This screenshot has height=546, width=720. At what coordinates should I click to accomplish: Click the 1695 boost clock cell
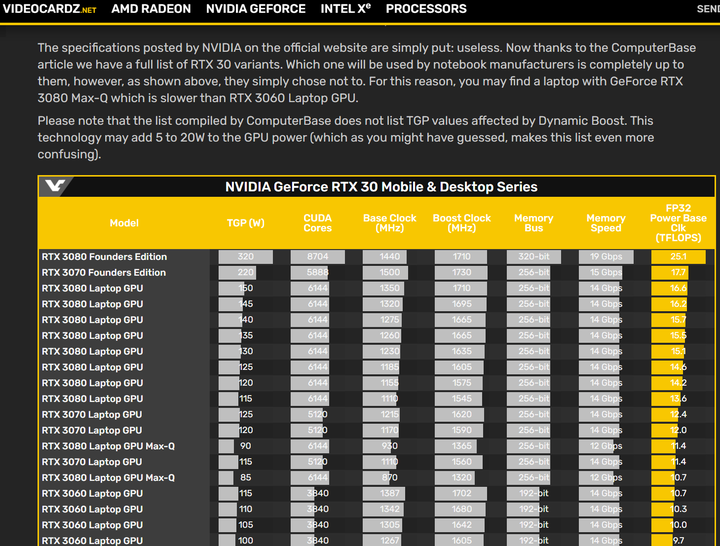(461, 304)
